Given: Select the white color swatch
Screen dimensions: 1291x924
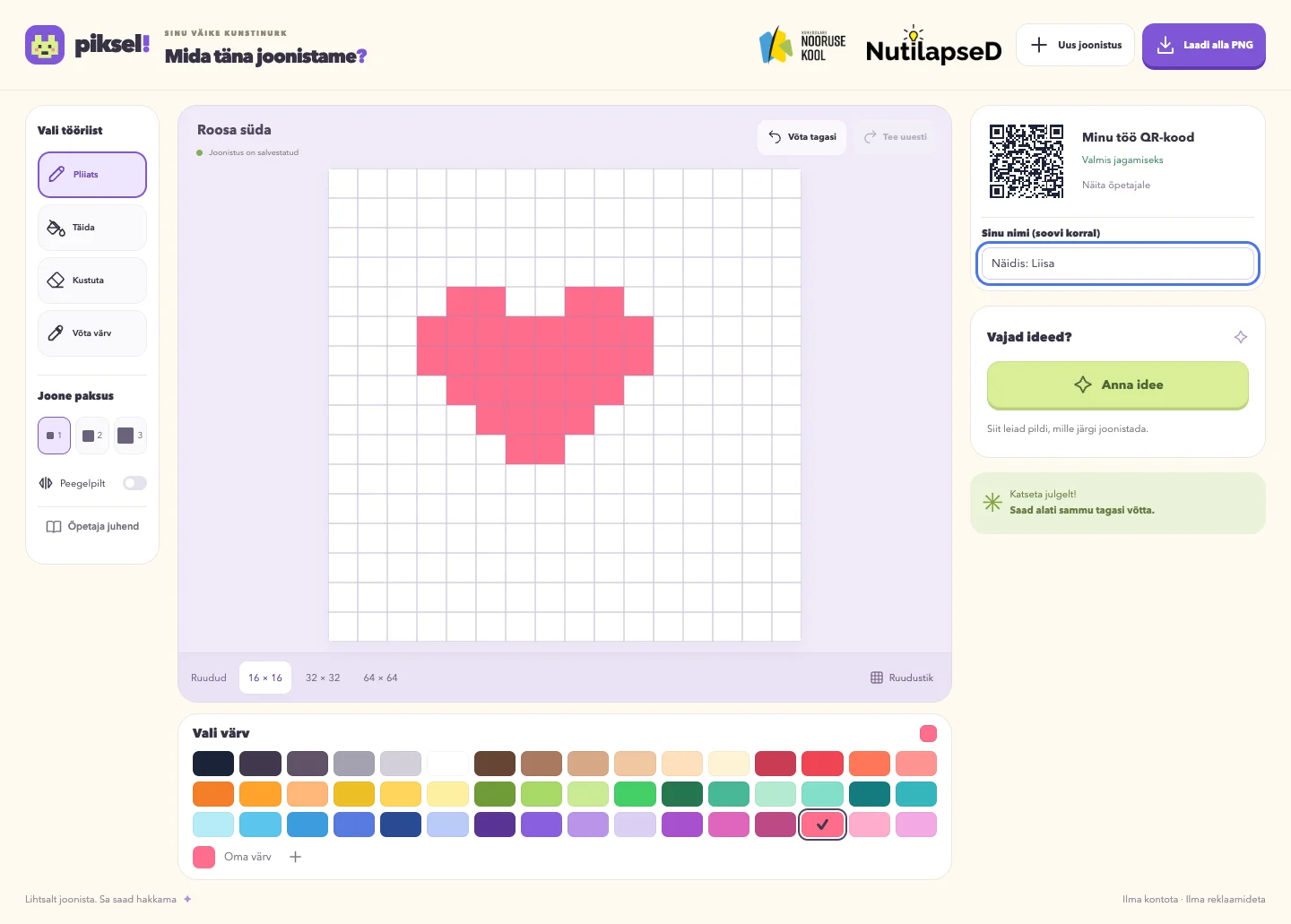Looking at the screenshot, I should coord(447,764).
